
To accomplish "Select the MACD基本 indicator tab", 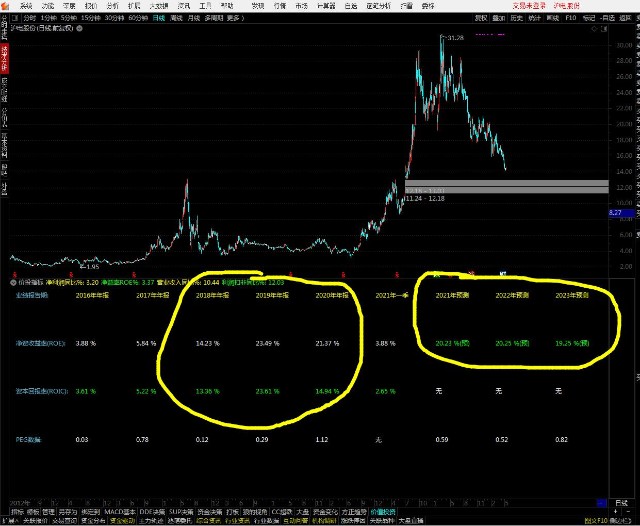I will click(120, 511).
